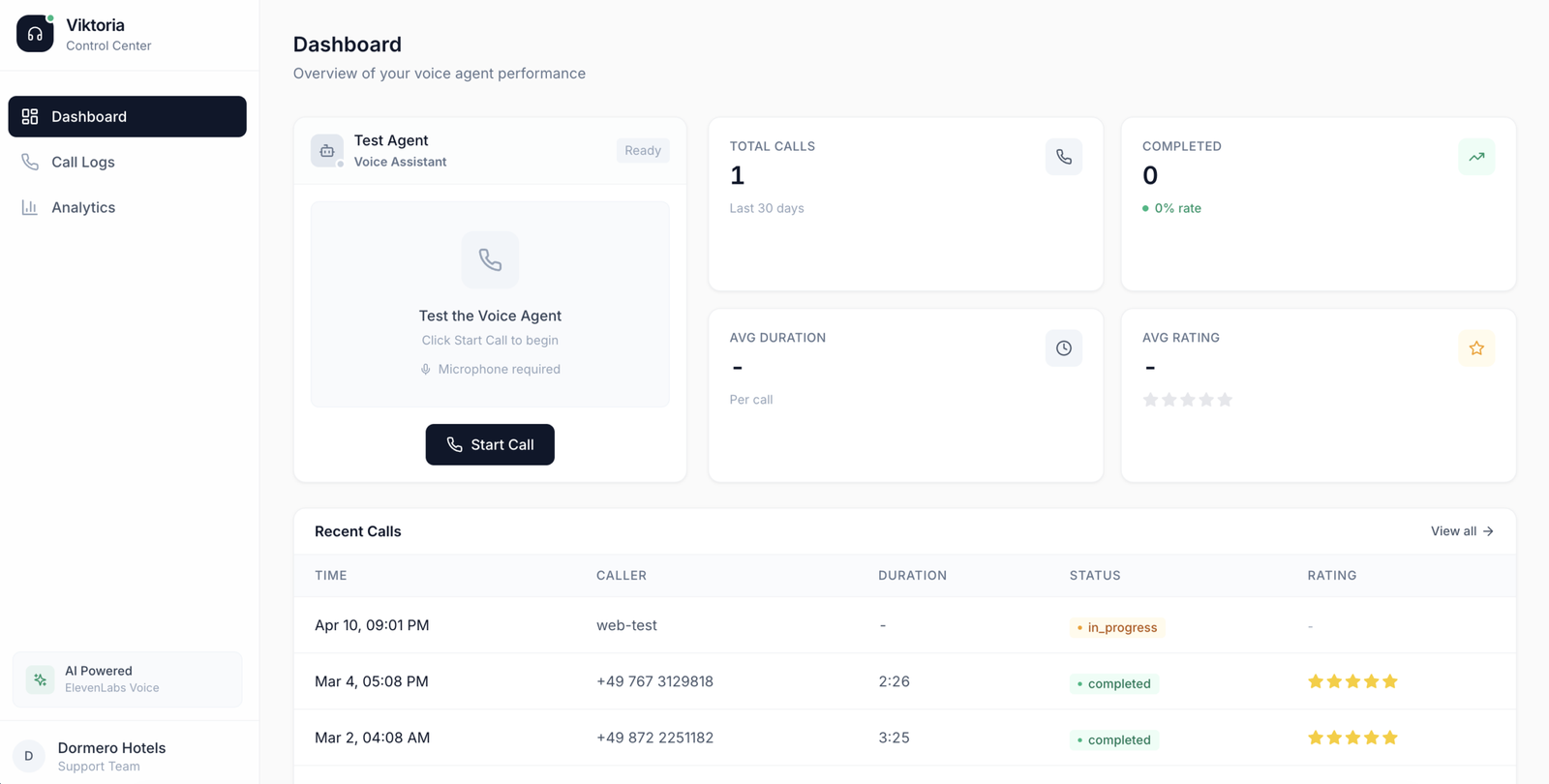Viewport: 1549px width, 784px height.
Task: Click the Ready status badge
Action: pyautogui.click(x=642, y=151)
